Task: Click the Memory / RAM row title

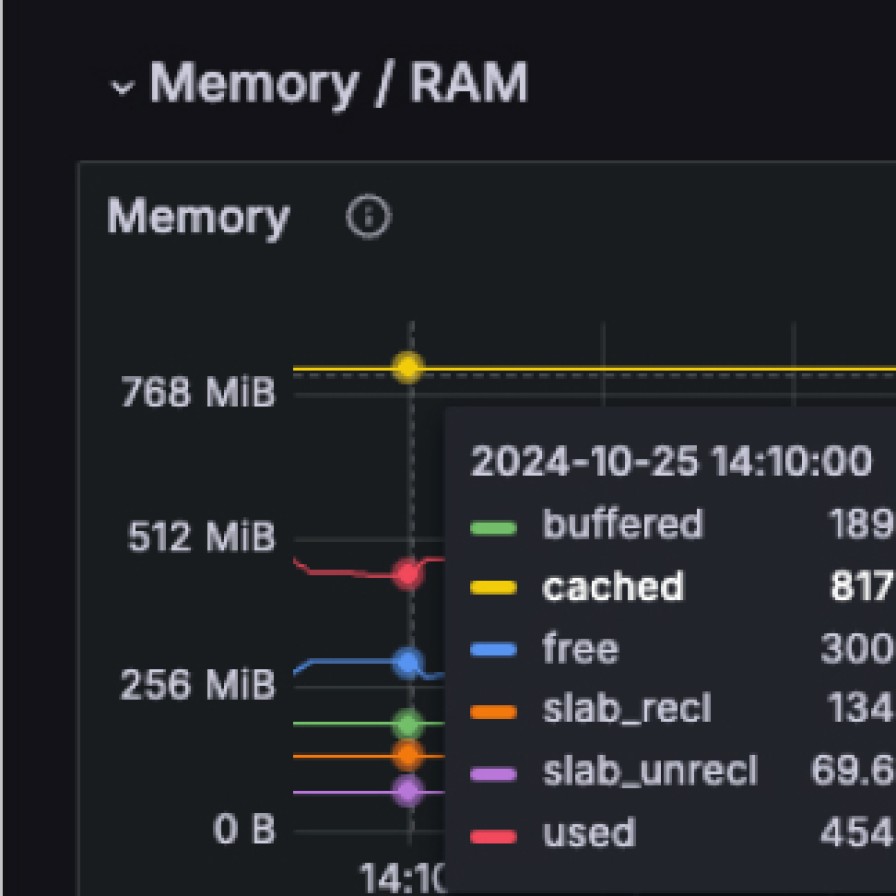Action: click(338, 84)
